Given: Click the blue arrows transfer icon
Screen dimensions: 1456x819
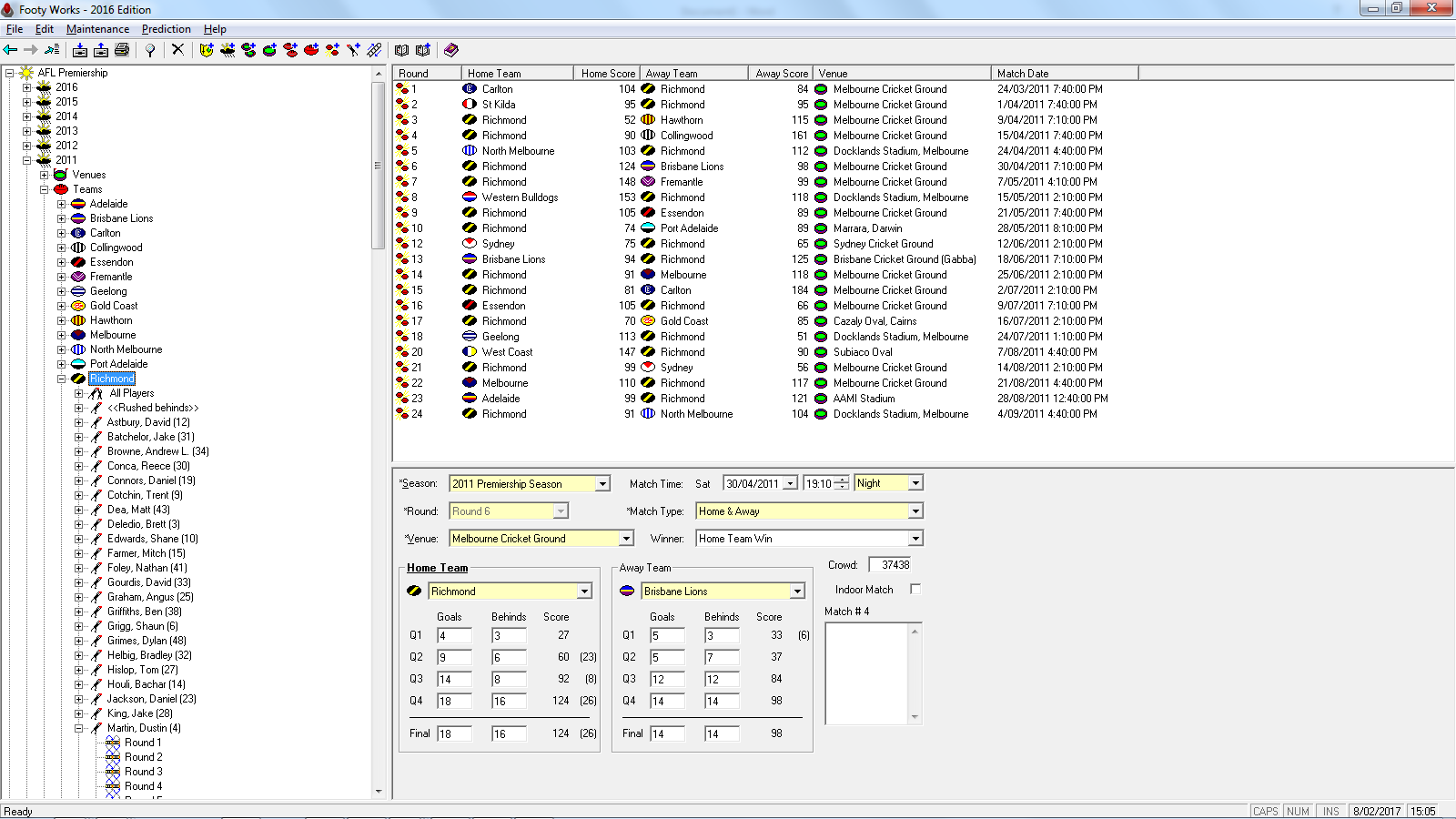Looking at the screenshot, I should tap(374, 50).
